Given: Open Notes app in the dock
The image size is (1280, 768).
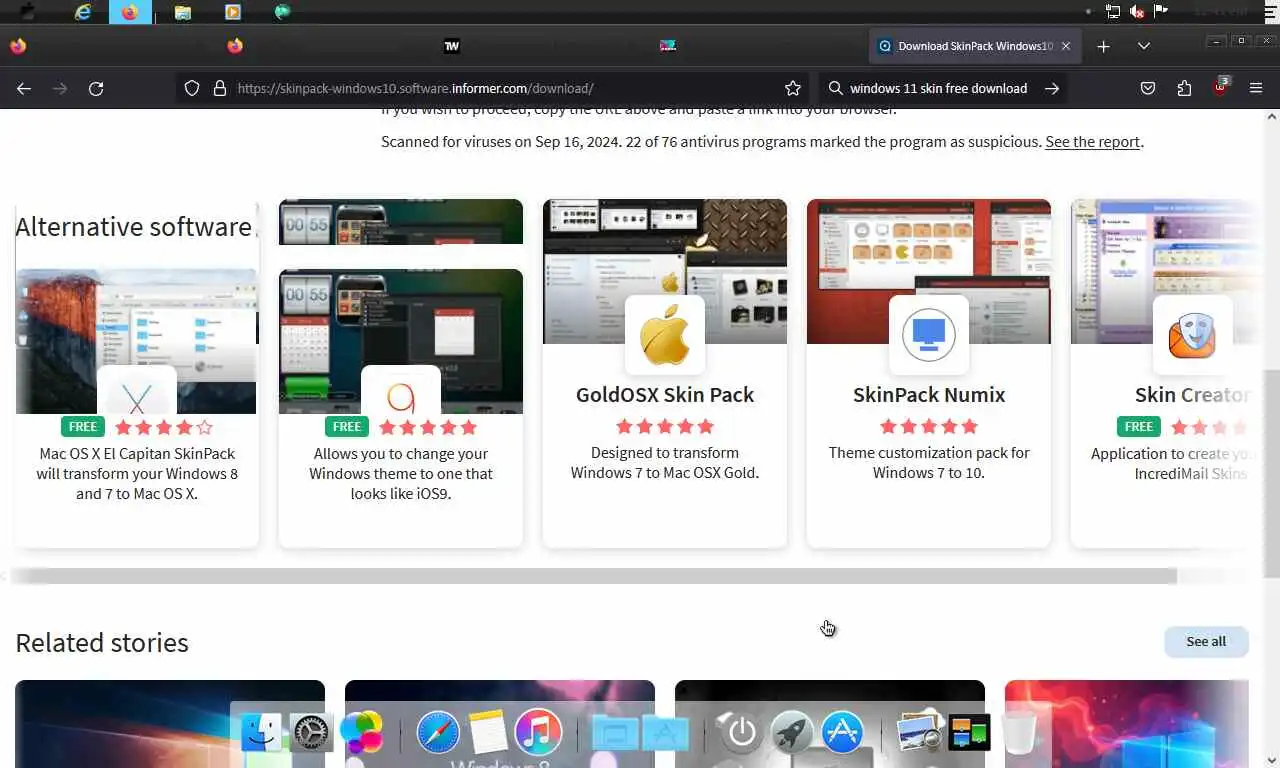Looking at the screenshot, I should click(x=488, y=733).
